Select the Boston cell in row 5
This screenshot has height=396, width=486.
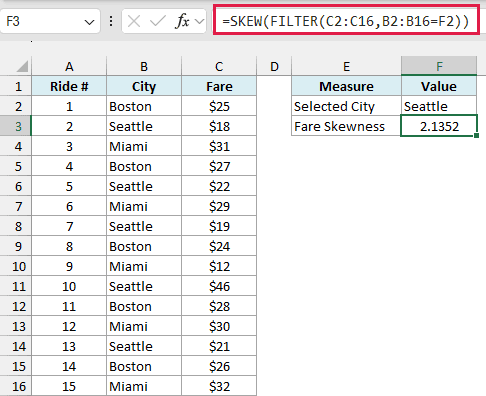[144, 166]
